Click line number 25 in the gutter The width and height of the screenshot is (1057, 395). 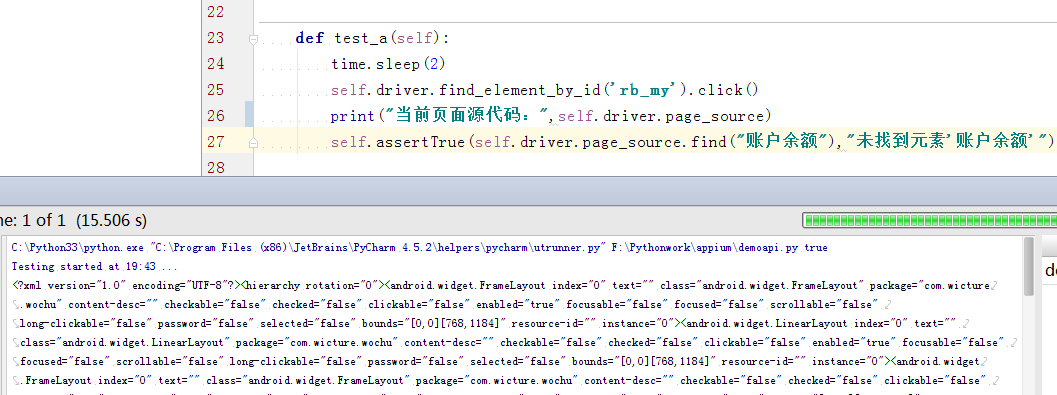pyautogui.click(x=216, y=90)
